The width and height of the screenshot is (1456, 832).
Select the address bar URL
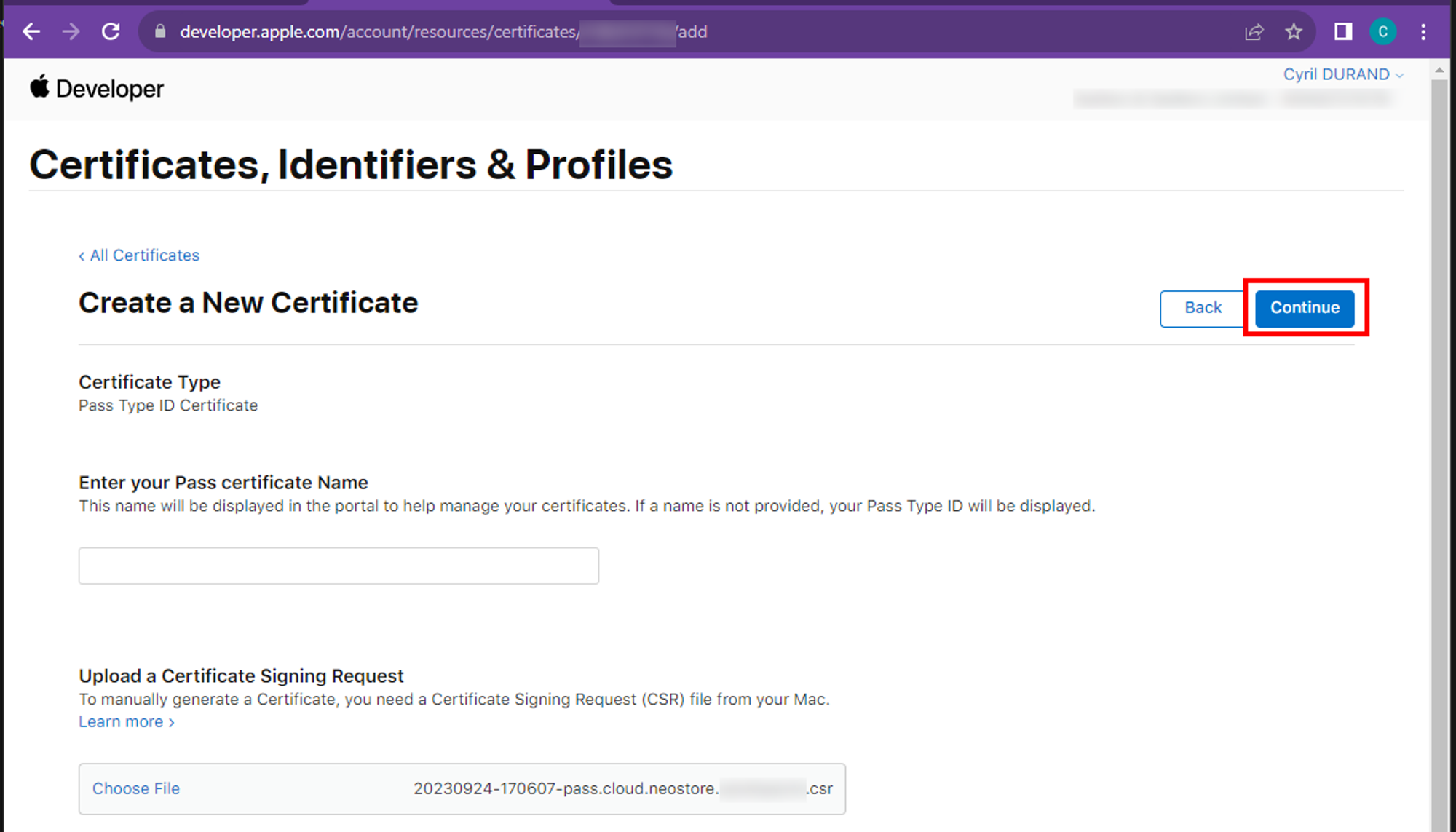437,31
